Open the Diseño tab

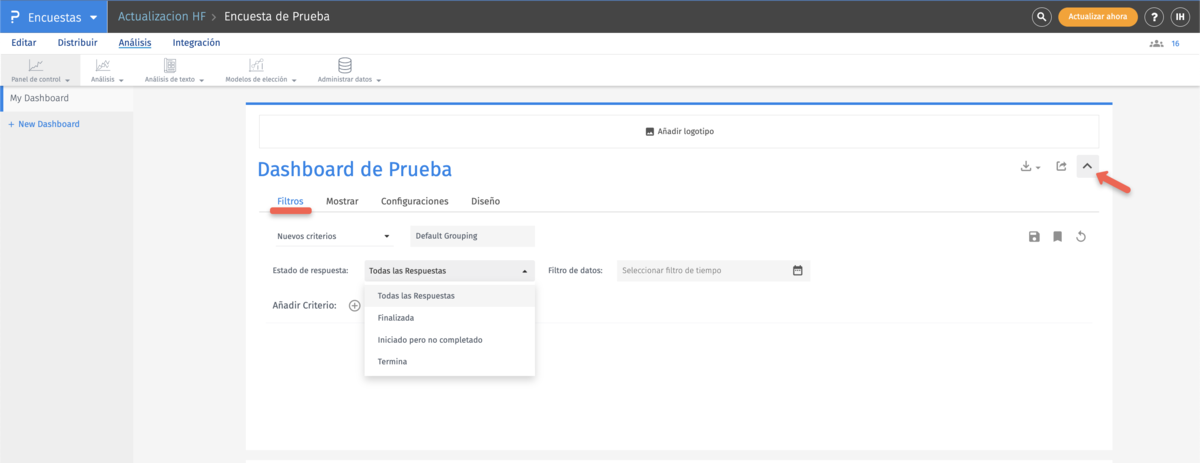(x=485, y=201)
